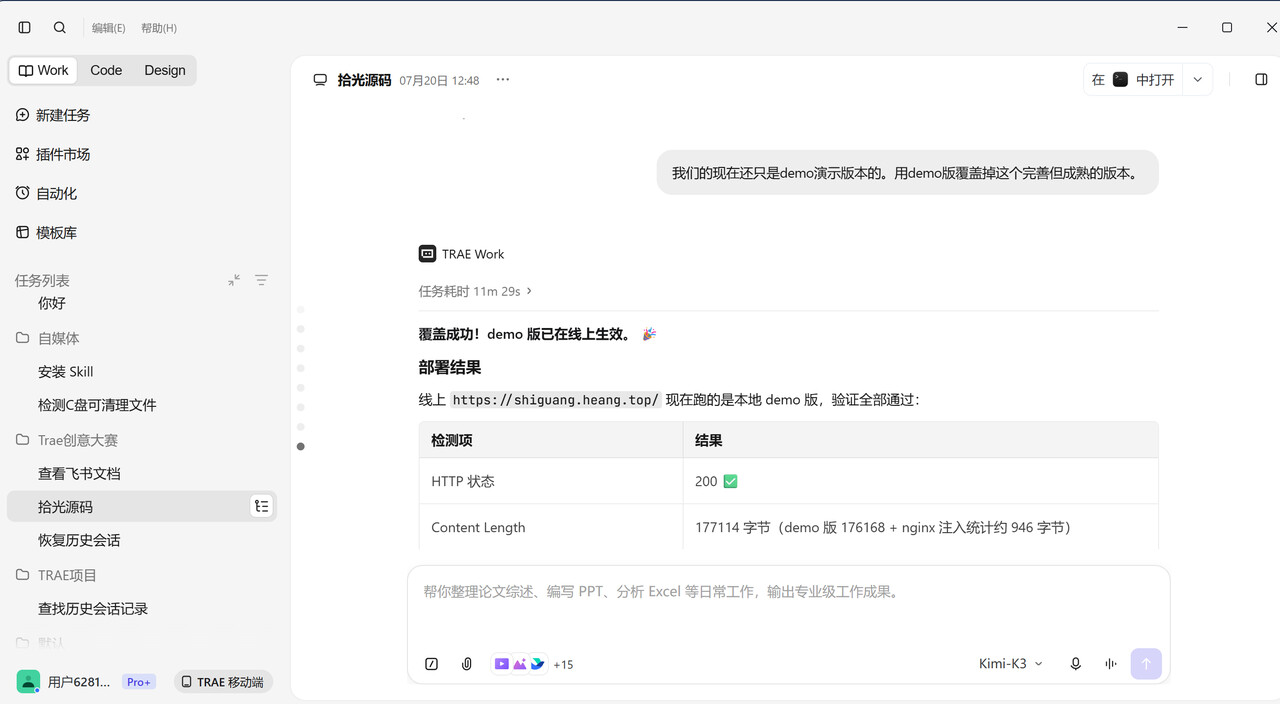
Task: Click the audio waveform icon
Action: click(1111, 664)
